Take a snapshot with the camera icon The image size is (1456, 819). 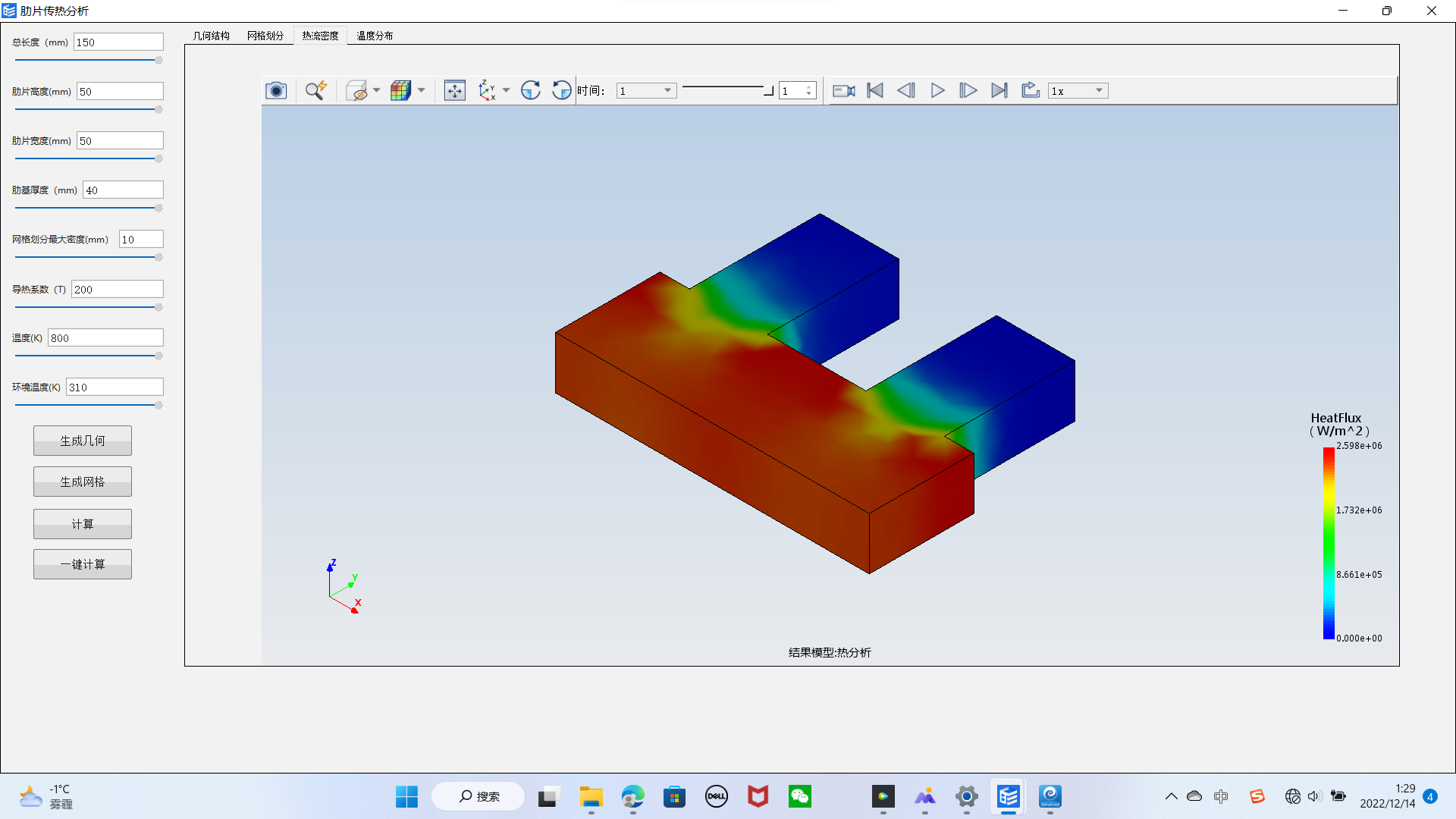[276, 91]
